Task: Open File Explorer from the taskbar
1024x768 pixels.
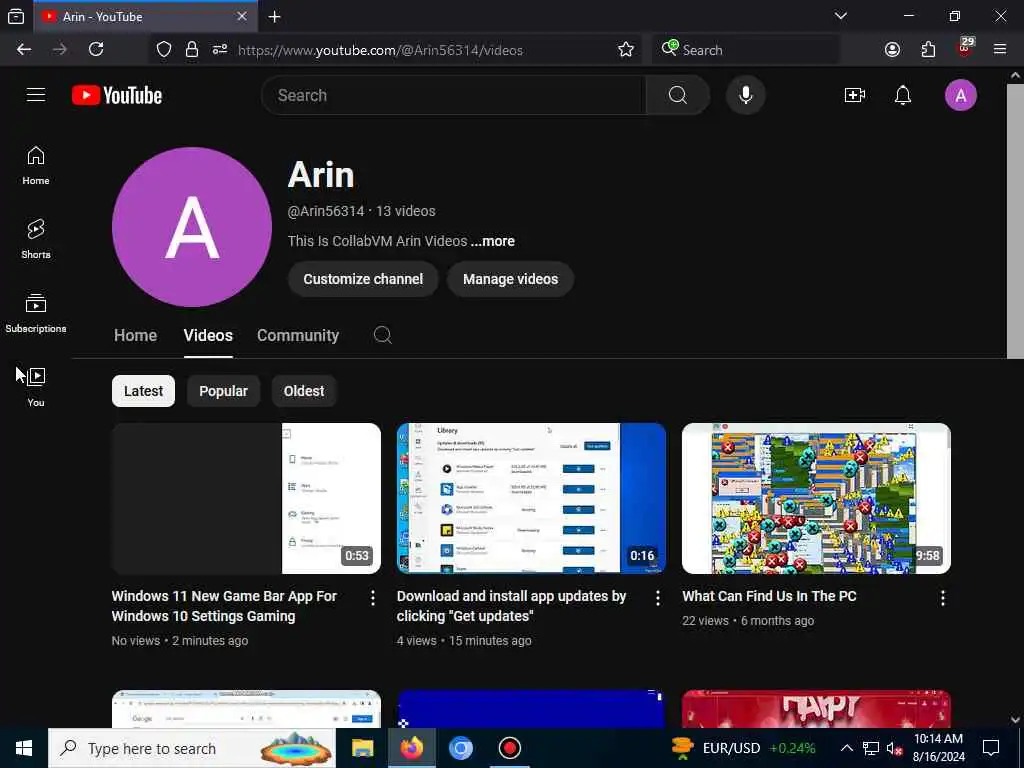Action: pyautogui.click(x=362, y=748)
